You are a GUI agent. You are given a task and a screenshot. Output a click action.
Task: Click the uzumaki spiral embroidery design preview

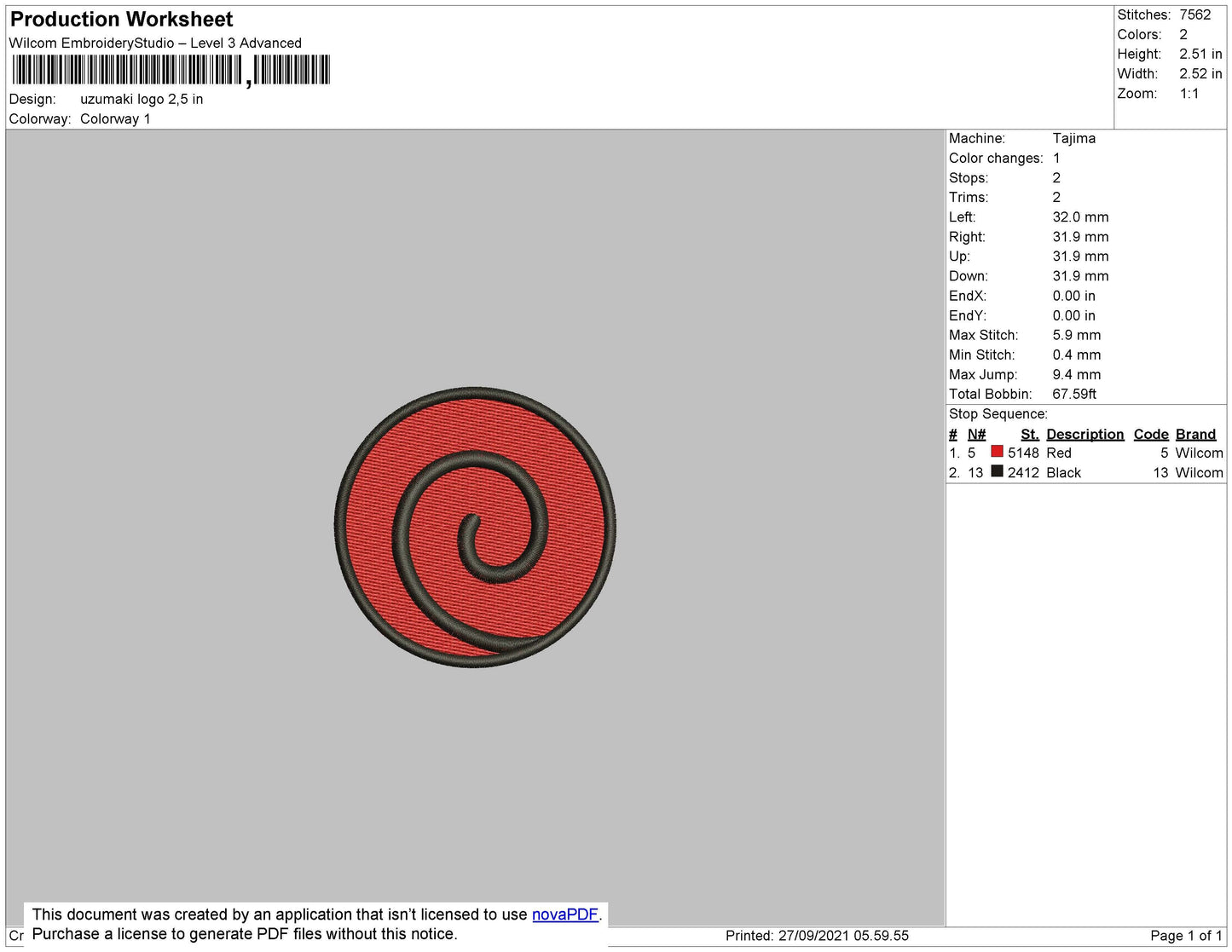(x=475, y=527)
